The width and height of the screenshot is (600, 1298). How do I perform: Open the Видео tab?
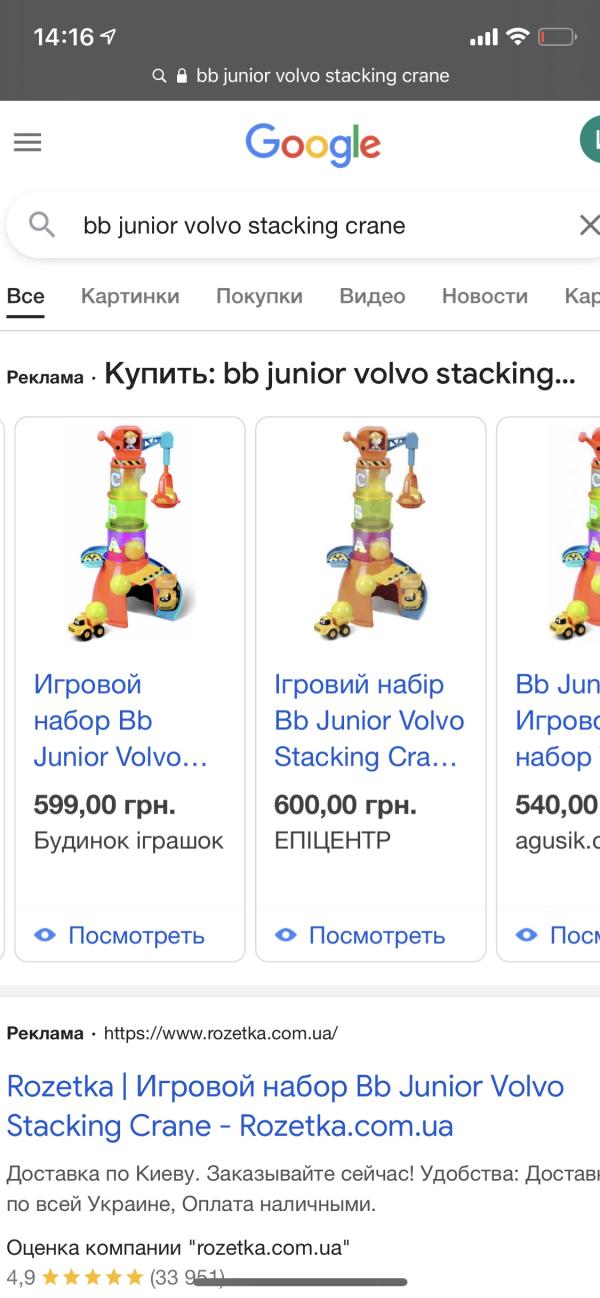[372, 296]
